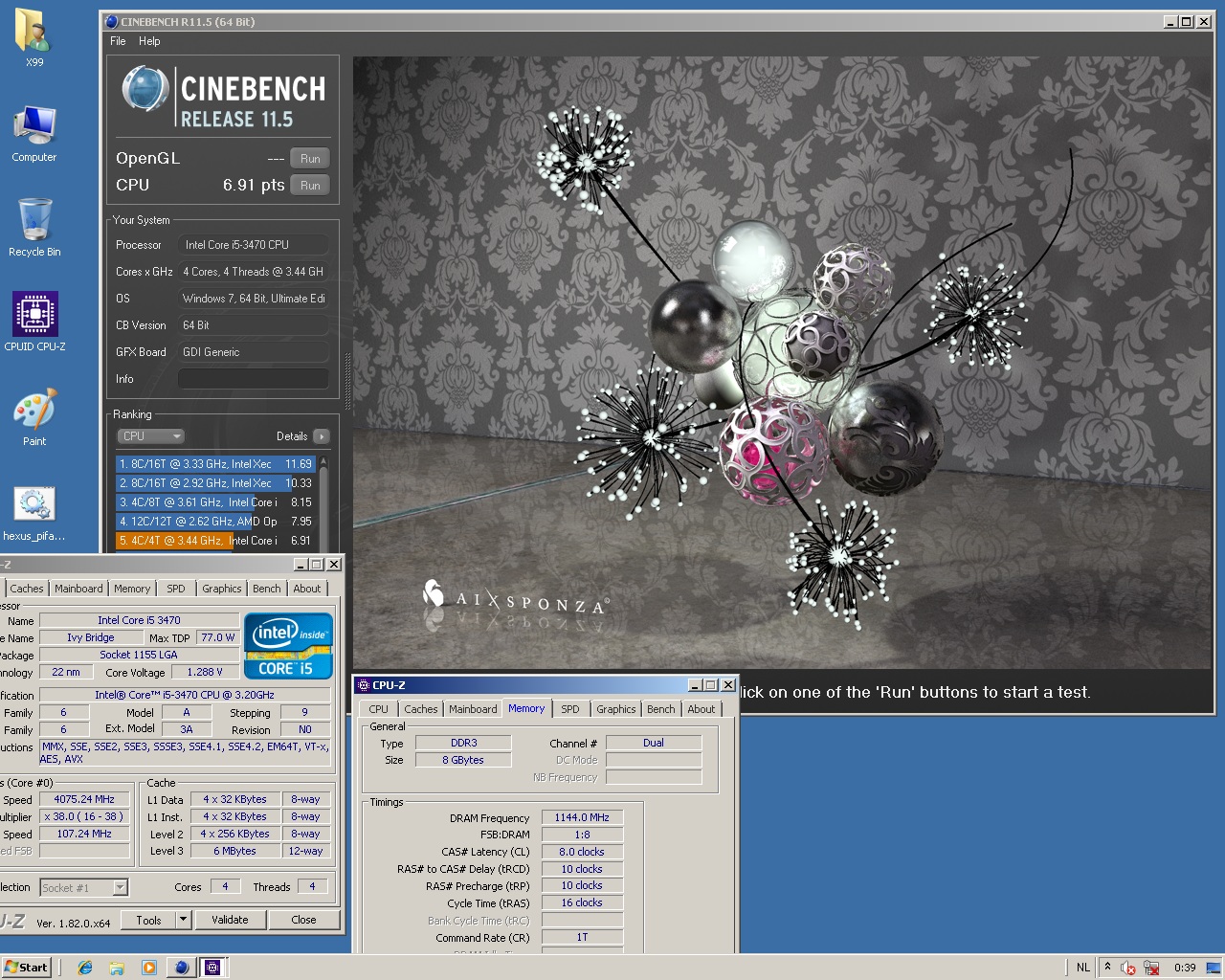Open the Help menu in Cinebench
The image size is (1225, 980).
[x=149, y=41]
